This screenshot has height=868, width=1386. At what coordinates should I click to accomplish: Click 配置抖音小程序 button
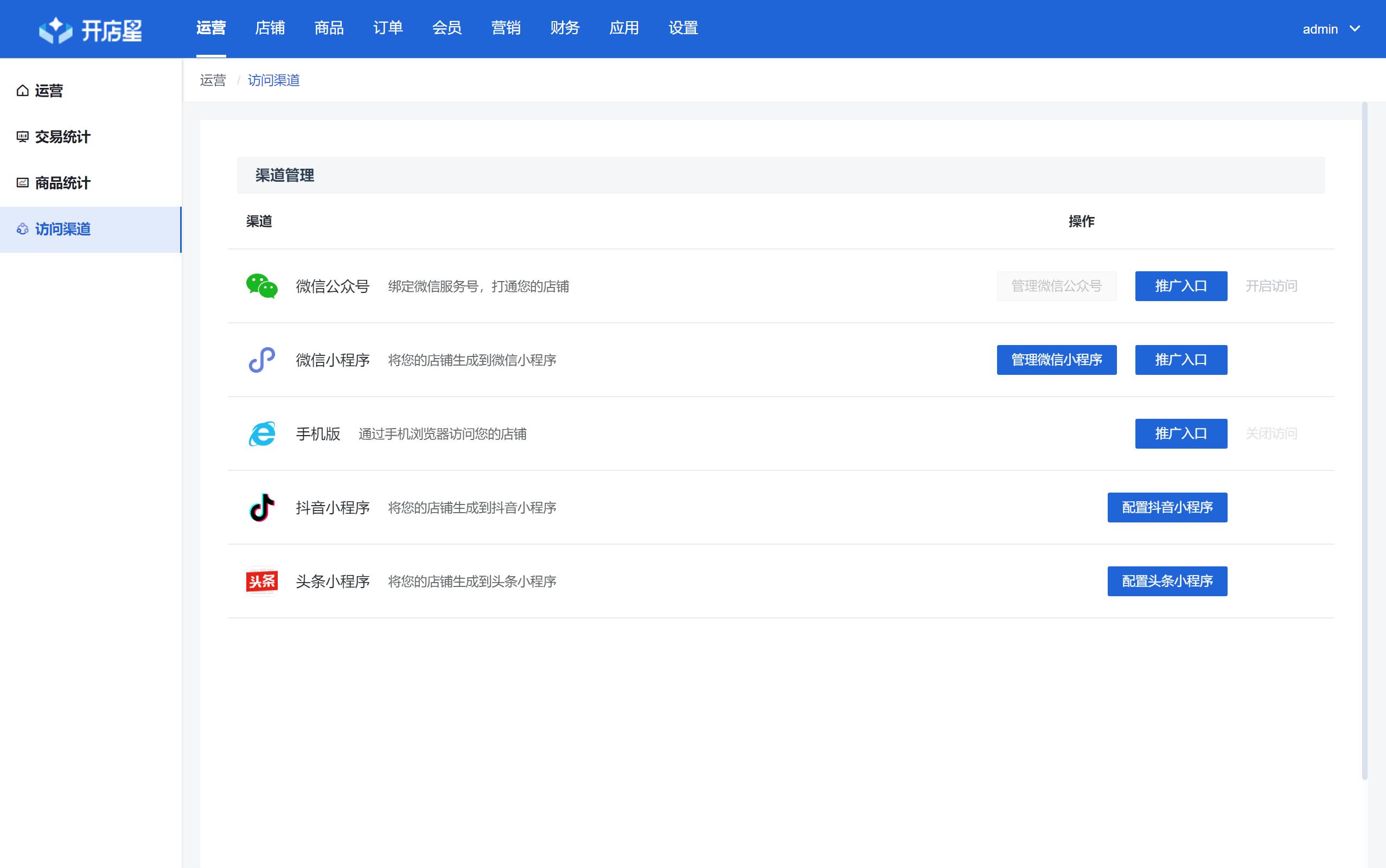coord(1167,507)
